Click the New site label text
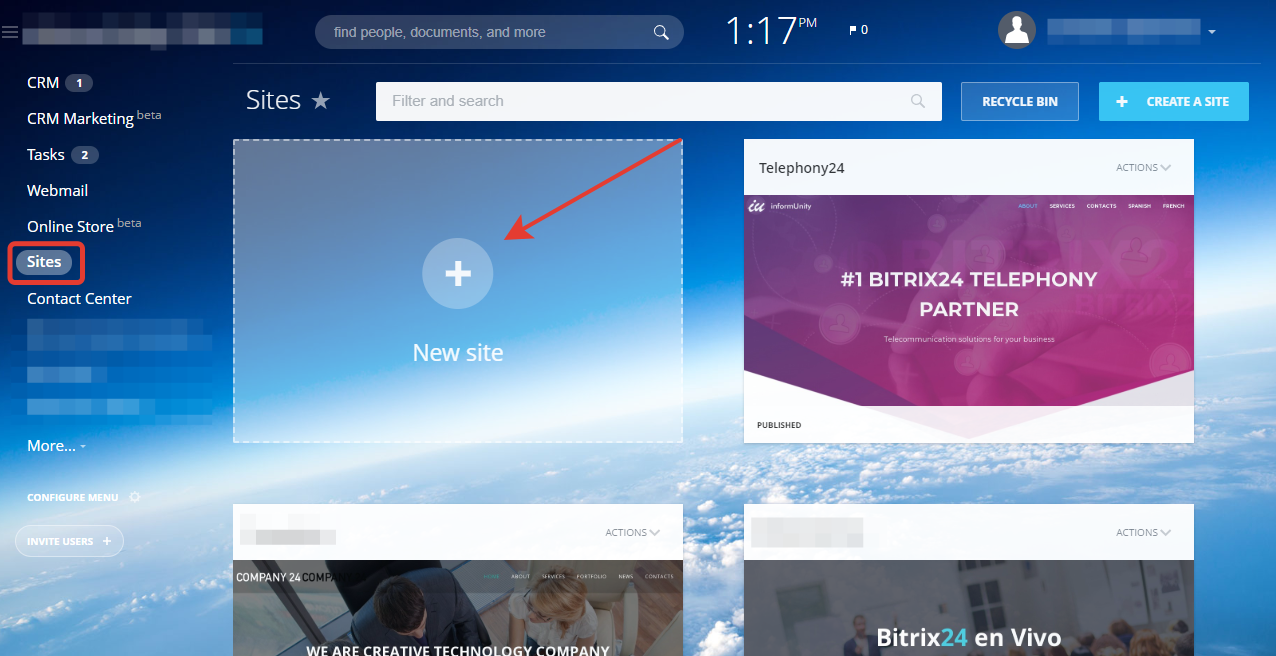 tap(458, 352)
